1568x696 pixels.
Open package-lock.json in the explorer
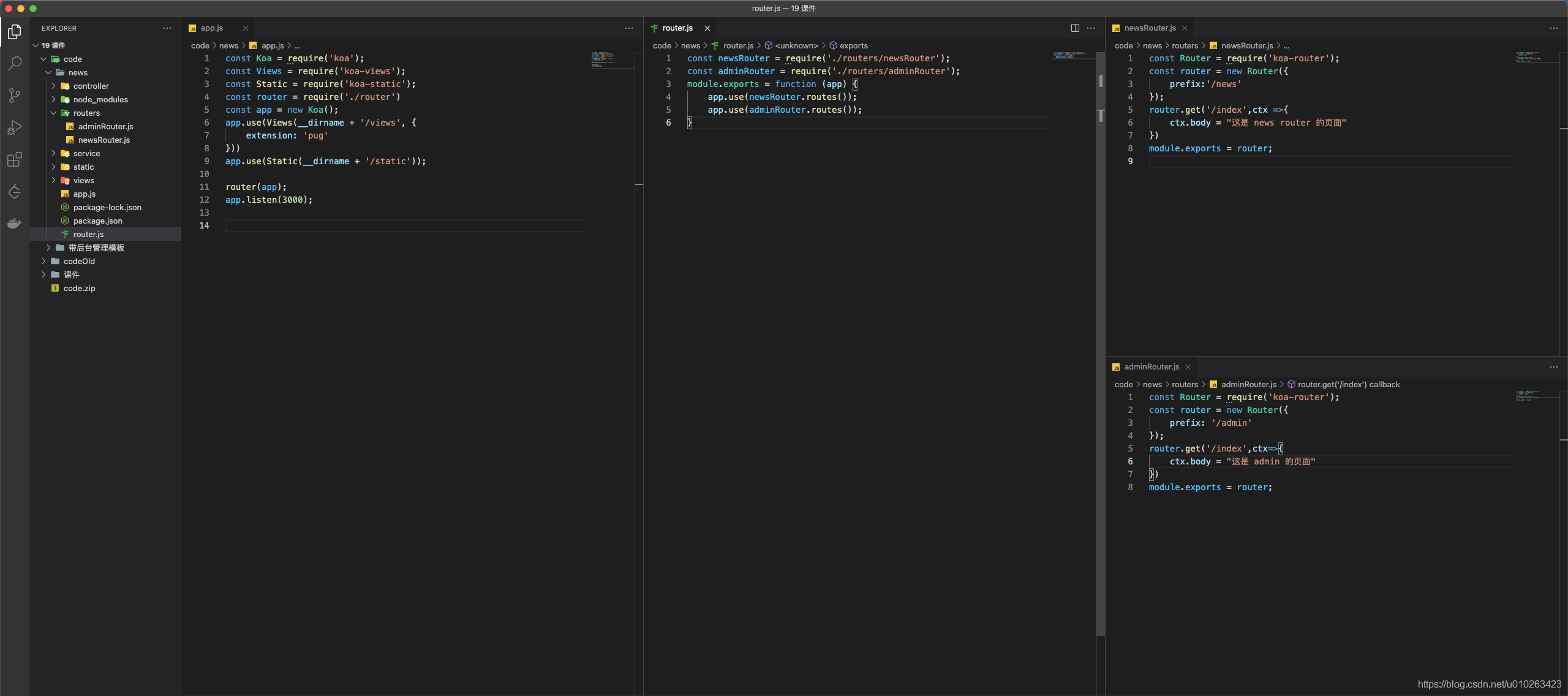click(x=105, y=207)
